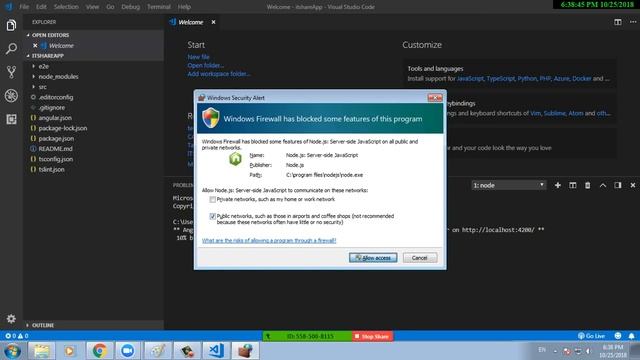The width and height of the screenshot is (640, 360).
Task: Open Zoom from the taskbar
Action: click(128, 351)
